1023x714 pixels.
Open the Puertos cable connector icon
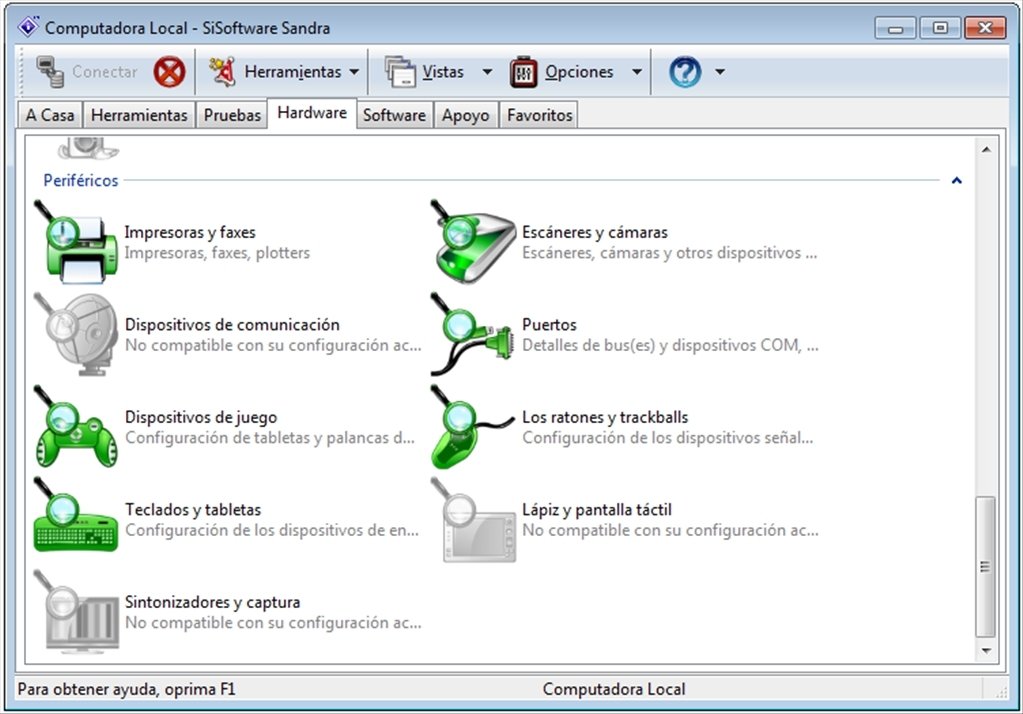point(473,334)
